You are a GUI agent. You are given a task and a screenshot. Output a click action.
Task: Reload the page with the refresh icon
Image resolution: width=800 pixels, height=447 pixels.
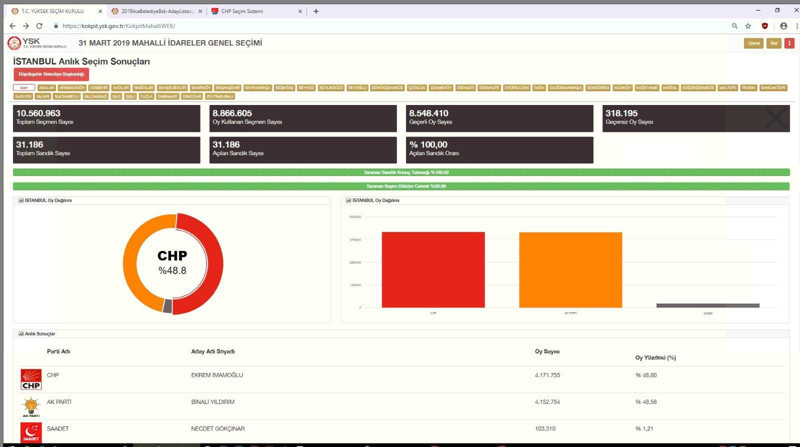pyautogui.click(x=39, y=26)
